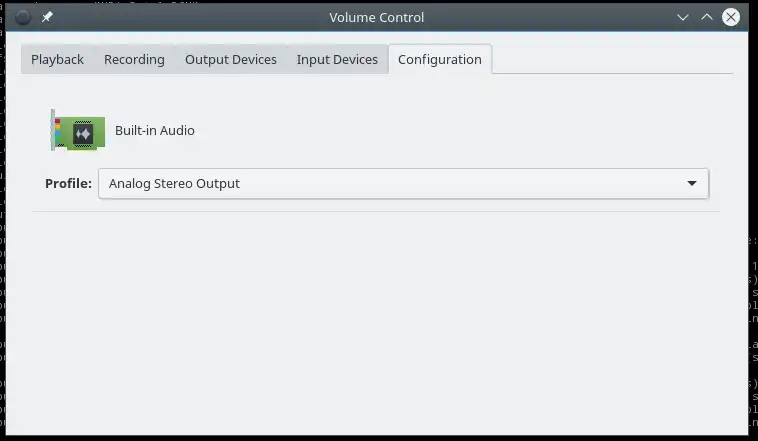Click the Built-in Audio label
The image size is (758, 441).
click(x=154, y=130)
